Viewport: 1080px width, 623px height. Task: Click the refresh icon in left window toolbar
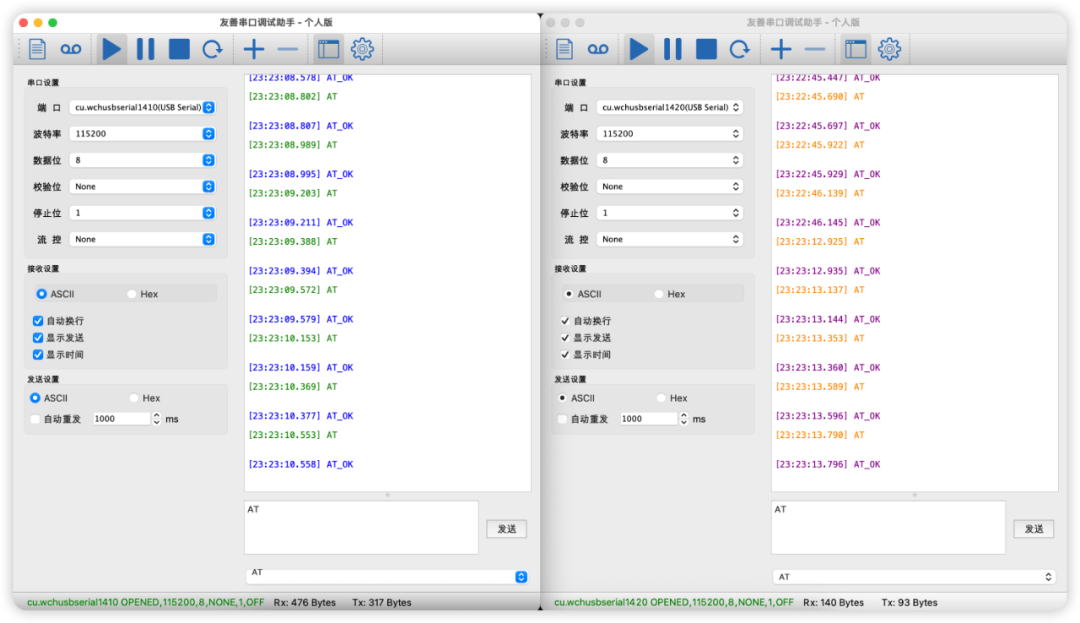tap(212, 49)
